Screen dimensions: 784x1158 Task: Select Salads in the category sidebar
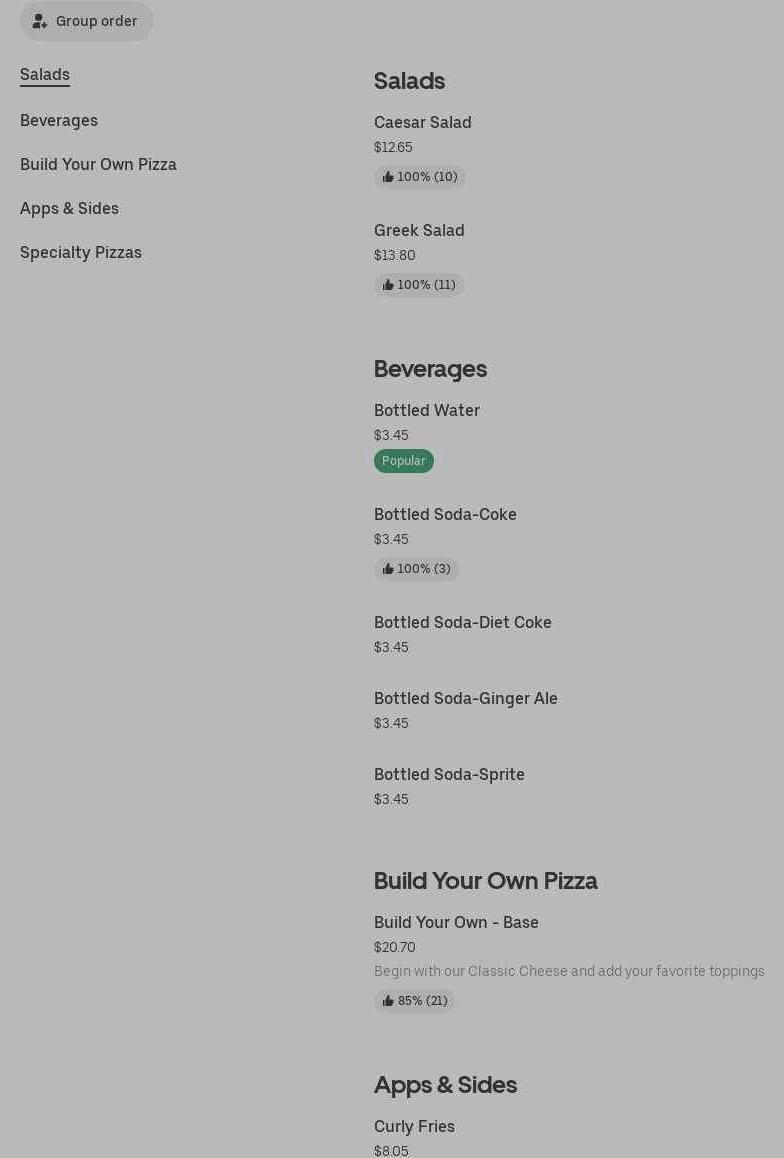click(45, 74)
